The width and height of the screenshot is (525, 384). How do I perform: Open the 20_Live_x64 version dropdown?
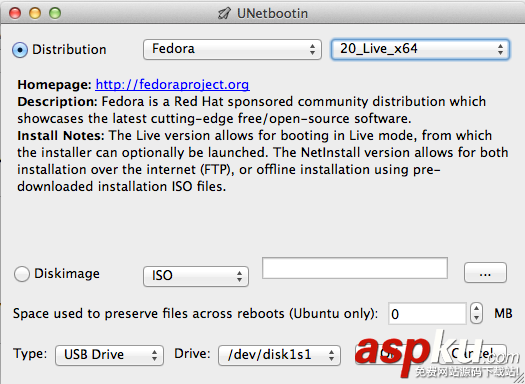click(x=421, y=49)
